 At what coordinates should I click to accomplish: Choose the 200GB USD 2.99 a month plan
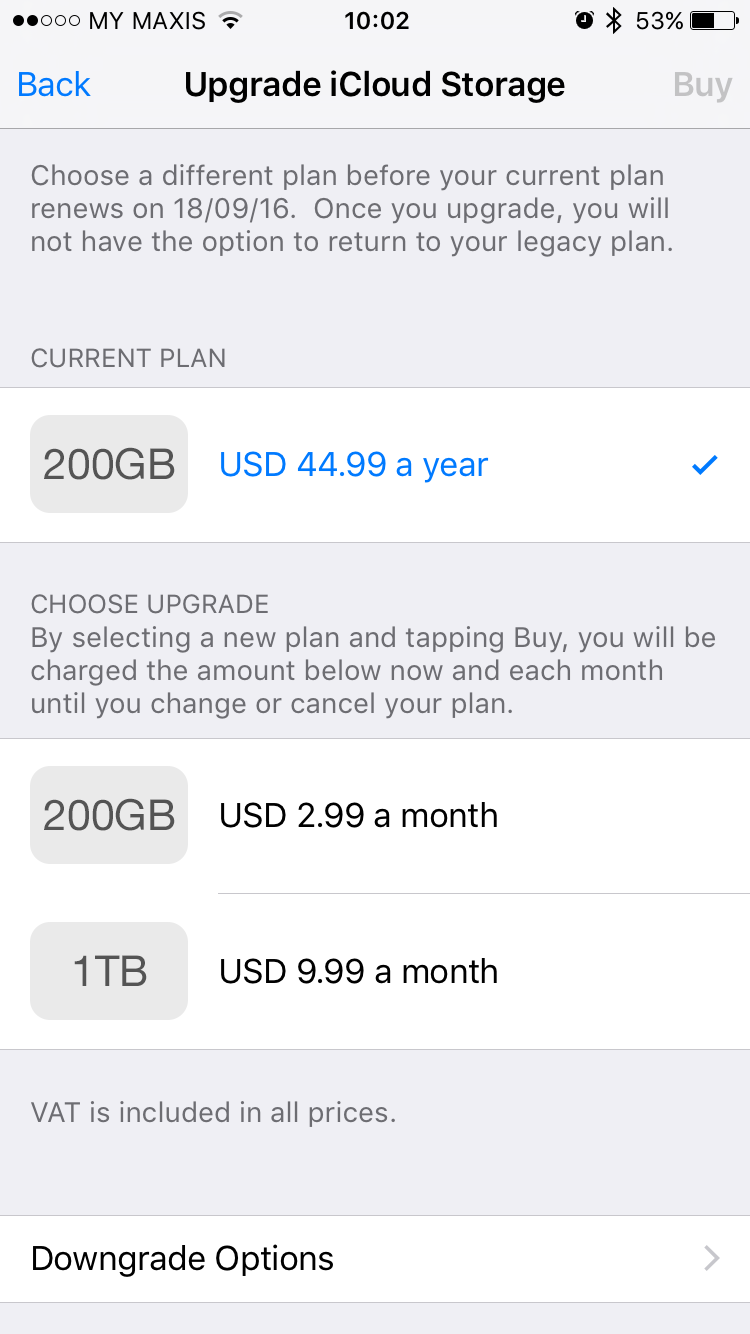375,816
